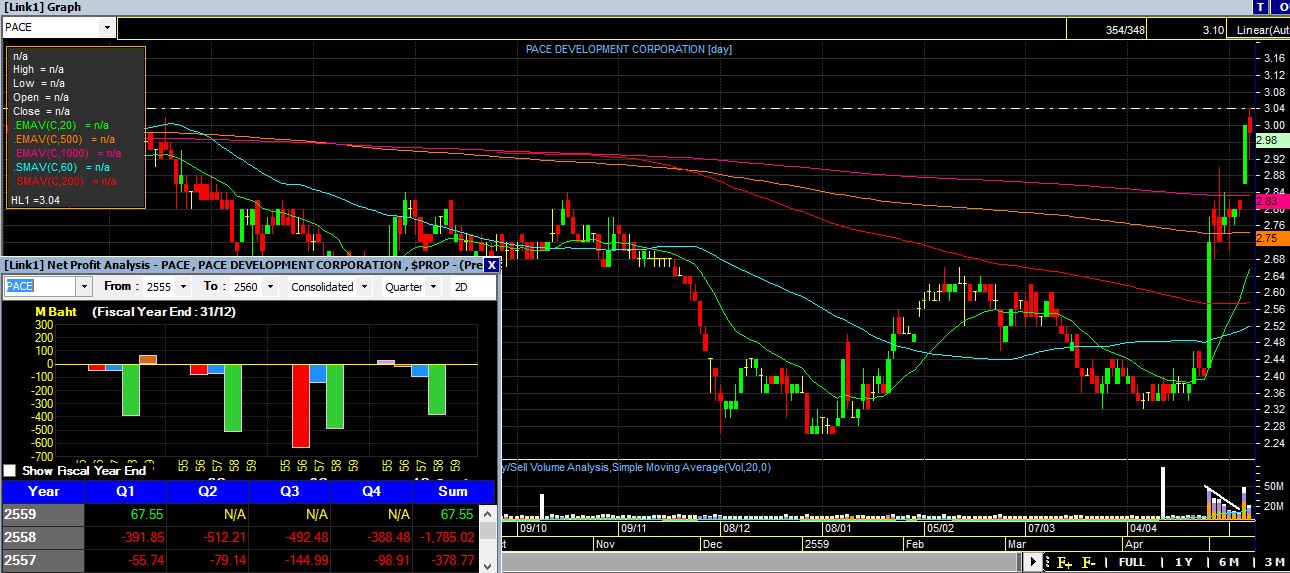Open the Linear(Auto) scale dropdown
The height and width of the screenshot is (573, 1290).
point(1261,30)
